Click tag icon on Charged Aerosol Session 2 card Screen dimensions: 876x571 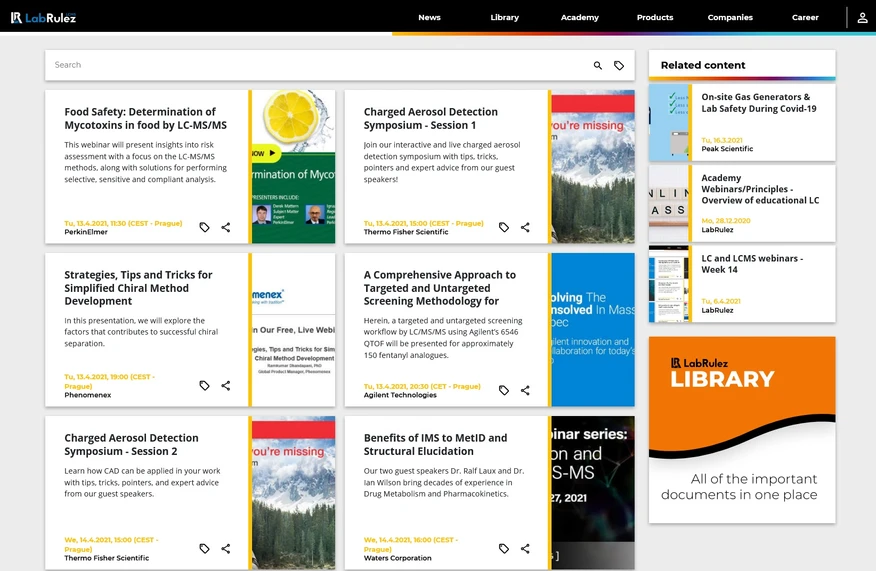point(204,549)
